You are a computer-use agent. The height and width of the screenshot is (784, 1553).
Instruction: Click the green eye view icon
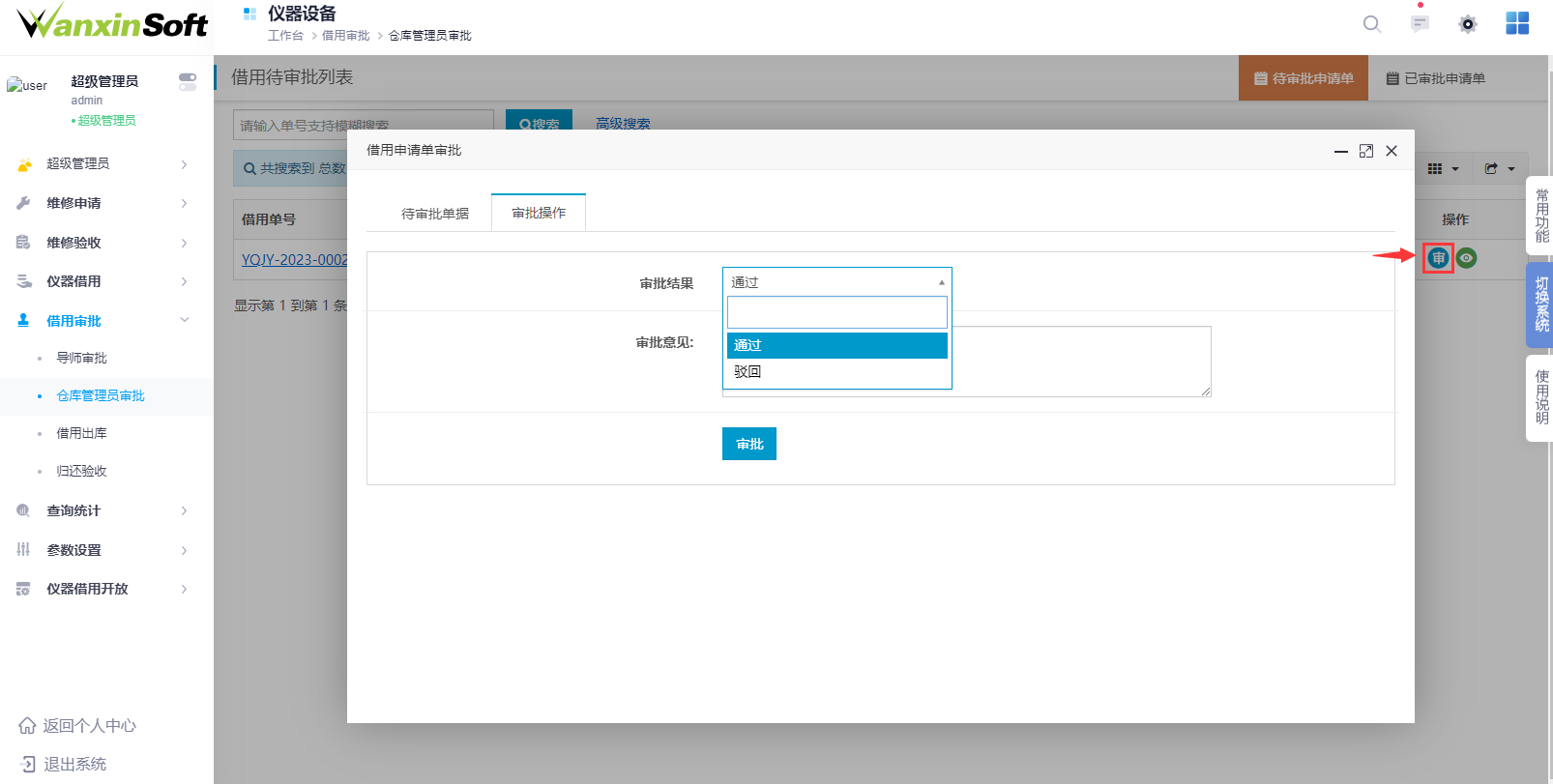[x=1467, y=258]
